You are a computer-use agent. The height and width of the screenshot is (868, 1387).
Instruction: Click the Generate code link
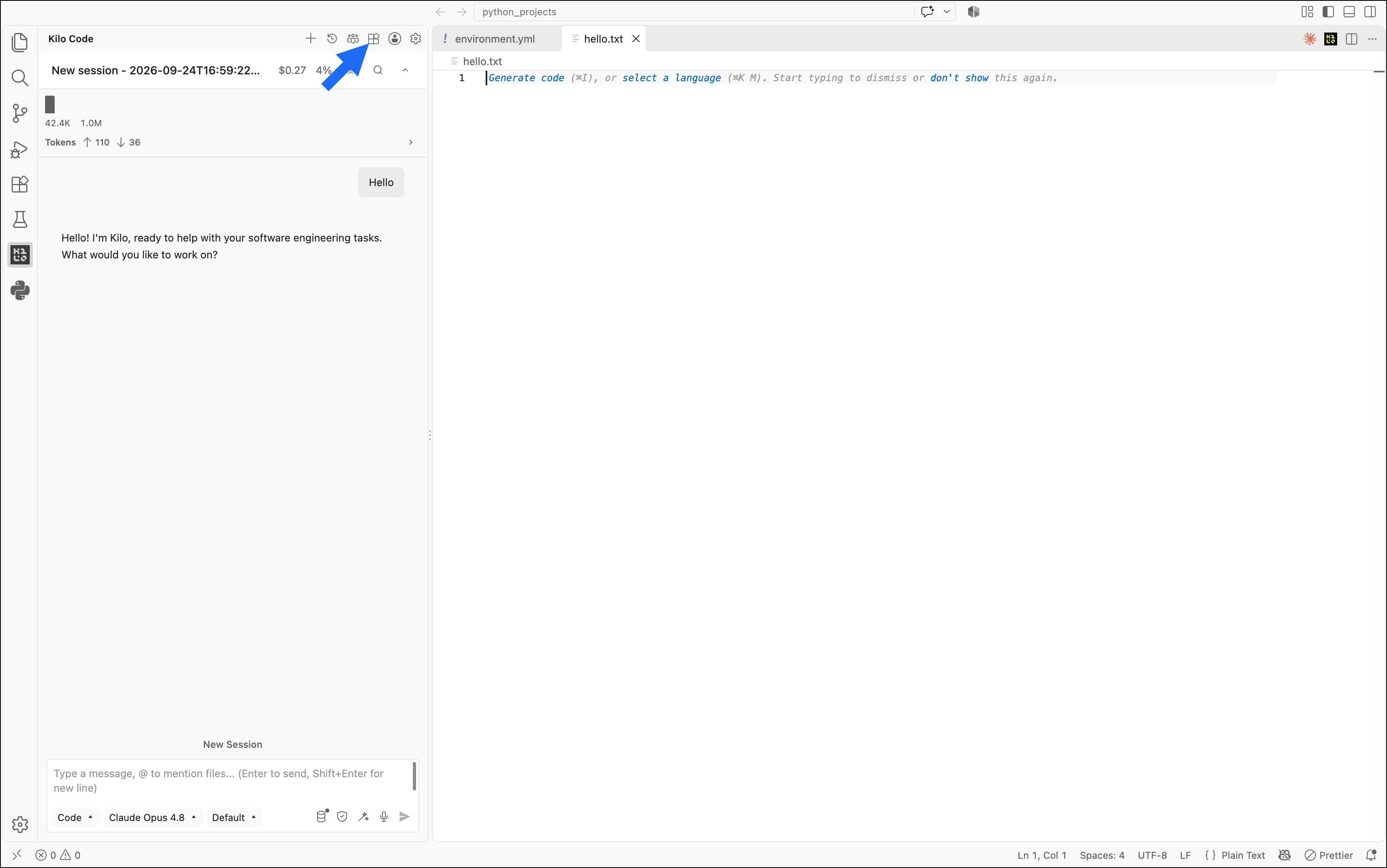[526, 78]
